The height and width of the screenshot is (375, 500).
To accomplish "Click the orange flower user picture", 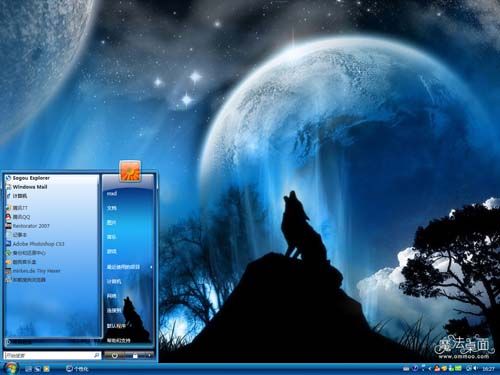I will pyautogui.click(x=130, y=171).
